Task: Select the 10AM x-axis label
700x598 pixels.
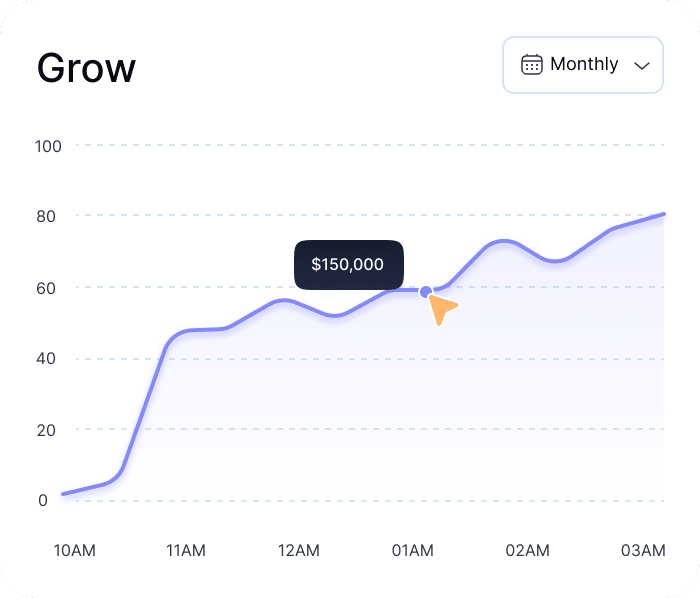Action: pyautogui.click(x=74, y=551)
